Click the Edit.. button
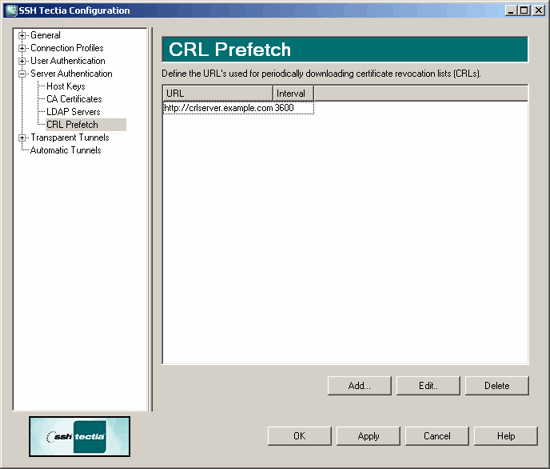This screenshot has height=469, width=550. (x=428, y=386)
